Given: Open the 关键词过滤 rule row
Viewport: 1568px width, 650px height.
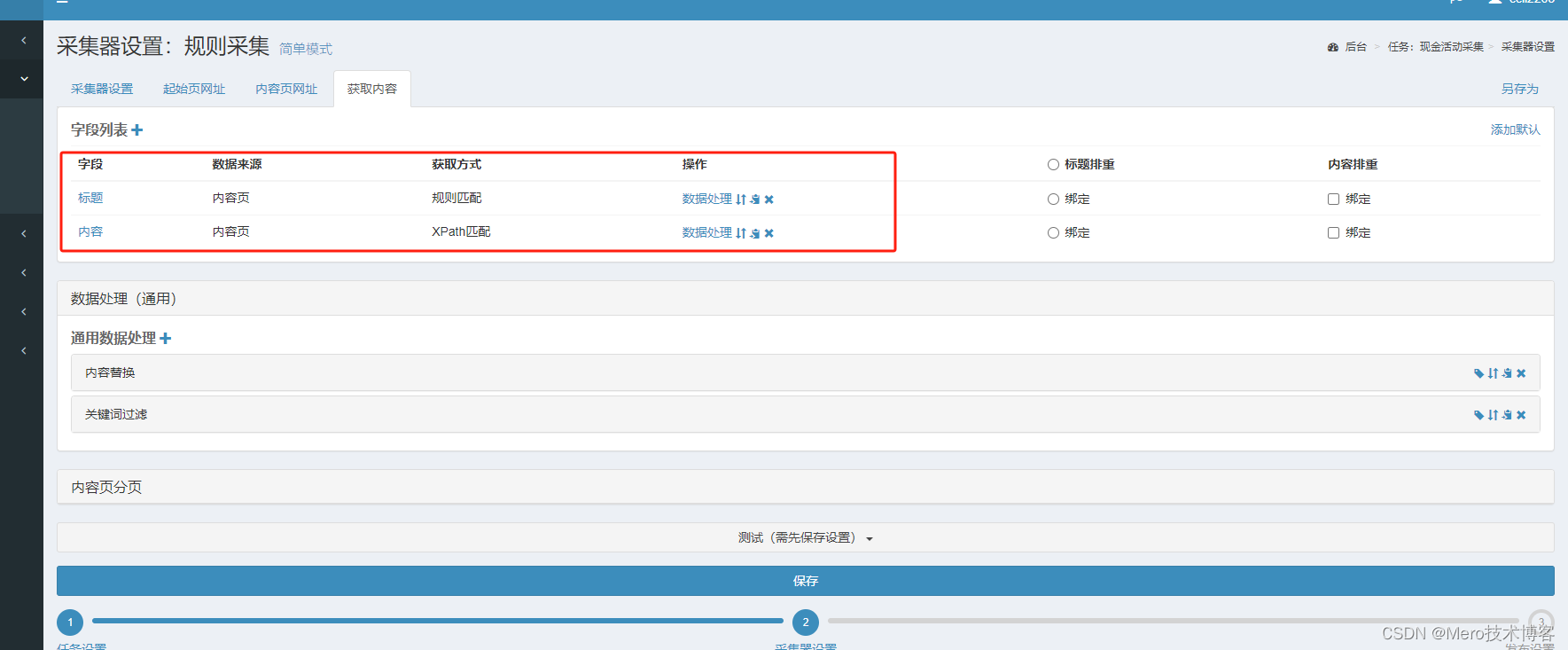Looking at the screenshot, I should click(805, 414).
